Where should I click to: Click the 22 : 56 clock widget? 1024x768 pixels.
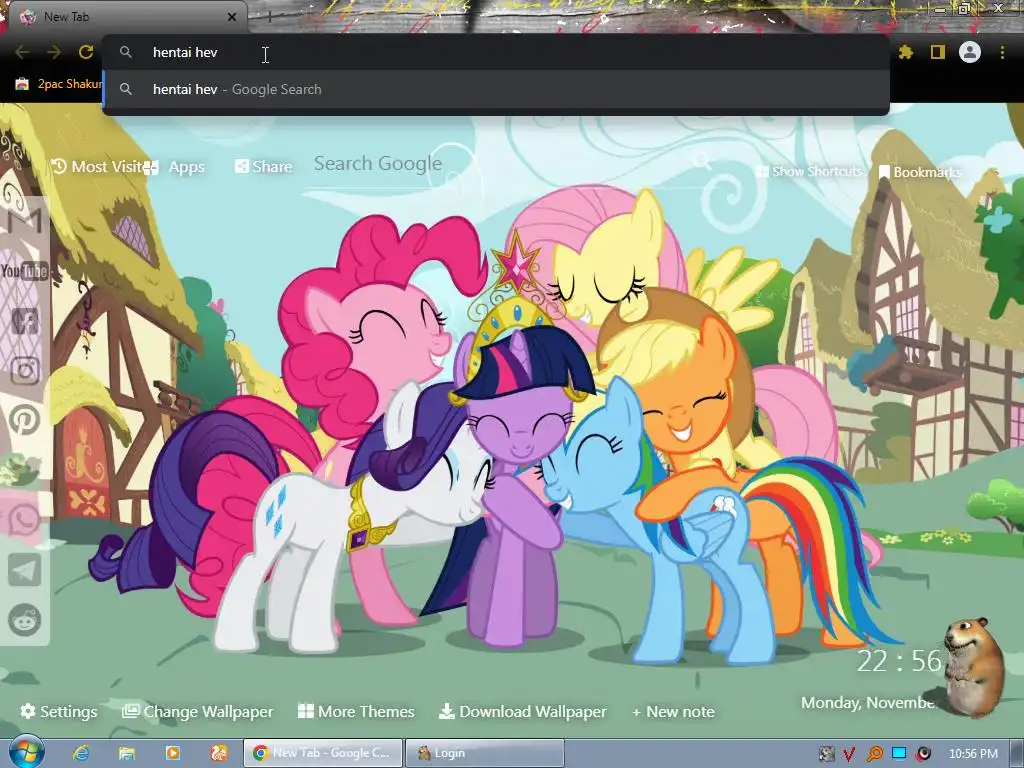coord(899,661)
